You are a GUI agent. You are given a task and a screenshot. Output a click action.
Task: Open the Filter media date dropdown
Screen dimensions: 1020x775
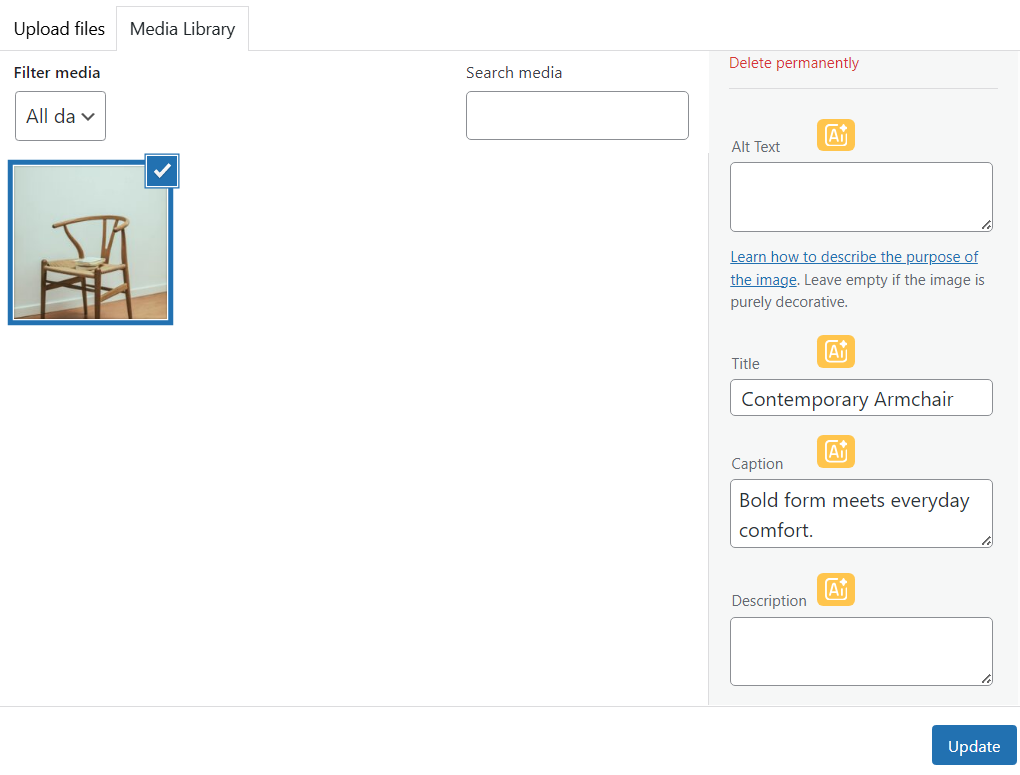(x=60, y=116)
